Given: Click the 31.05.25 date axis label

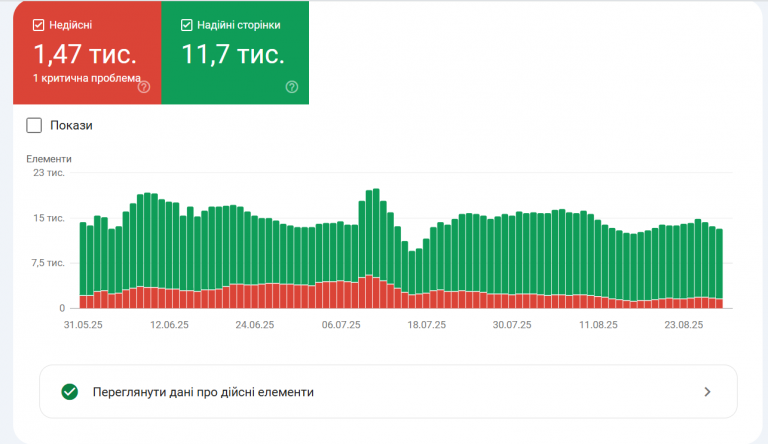Looking at the screenshot, I should click(x=83, y=325).
